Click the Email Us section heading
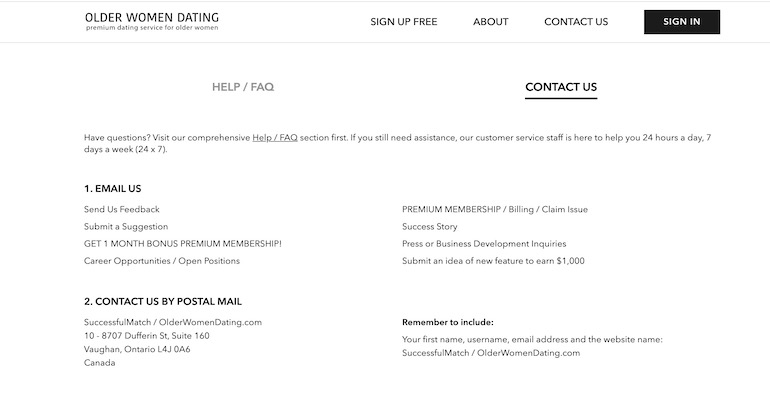Image resolution: width=770 pixels, height=400 pixels. (113, 188)
